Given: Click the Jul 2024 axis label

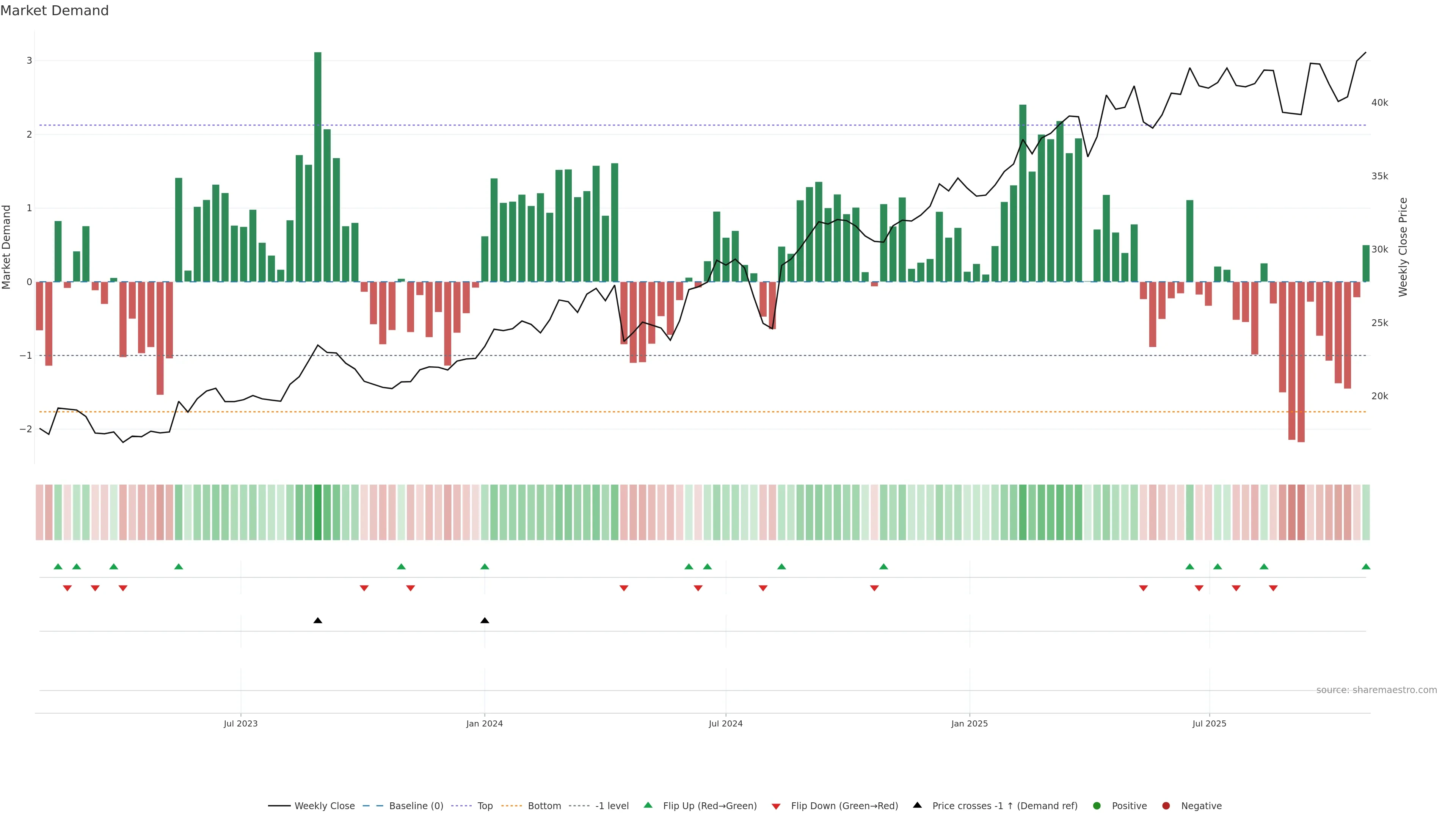Looking at the screenshot, I should point(726,723).
